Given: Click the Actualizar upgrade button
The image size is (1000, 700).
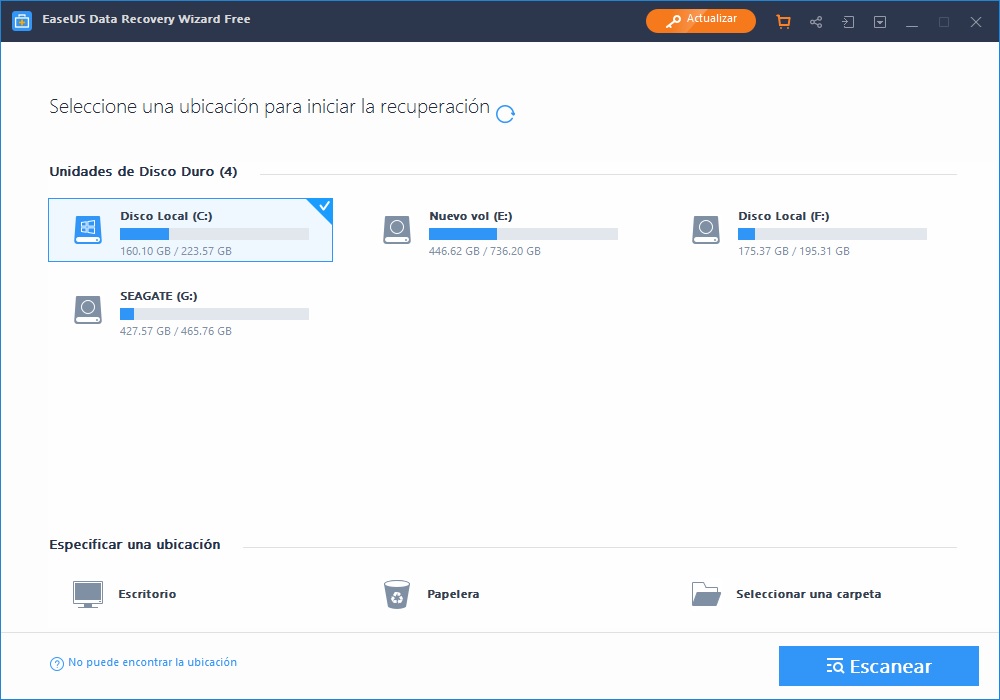Looking at the screenshot, I should pyautogui.click(x=700, y=20).
